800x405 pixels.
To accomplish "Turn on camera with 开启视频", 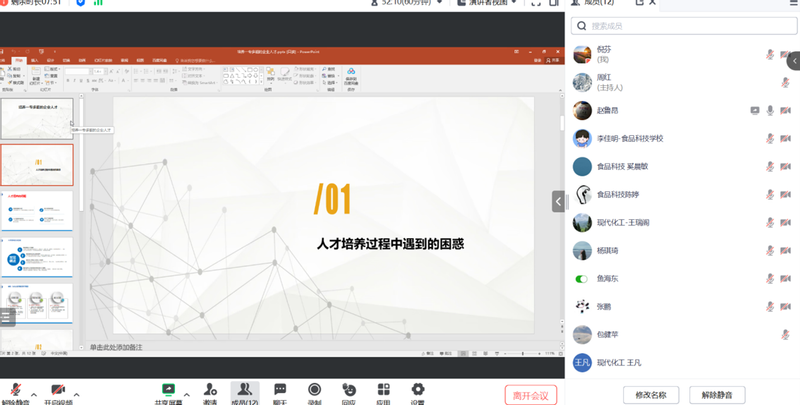I will click(58, 391).
